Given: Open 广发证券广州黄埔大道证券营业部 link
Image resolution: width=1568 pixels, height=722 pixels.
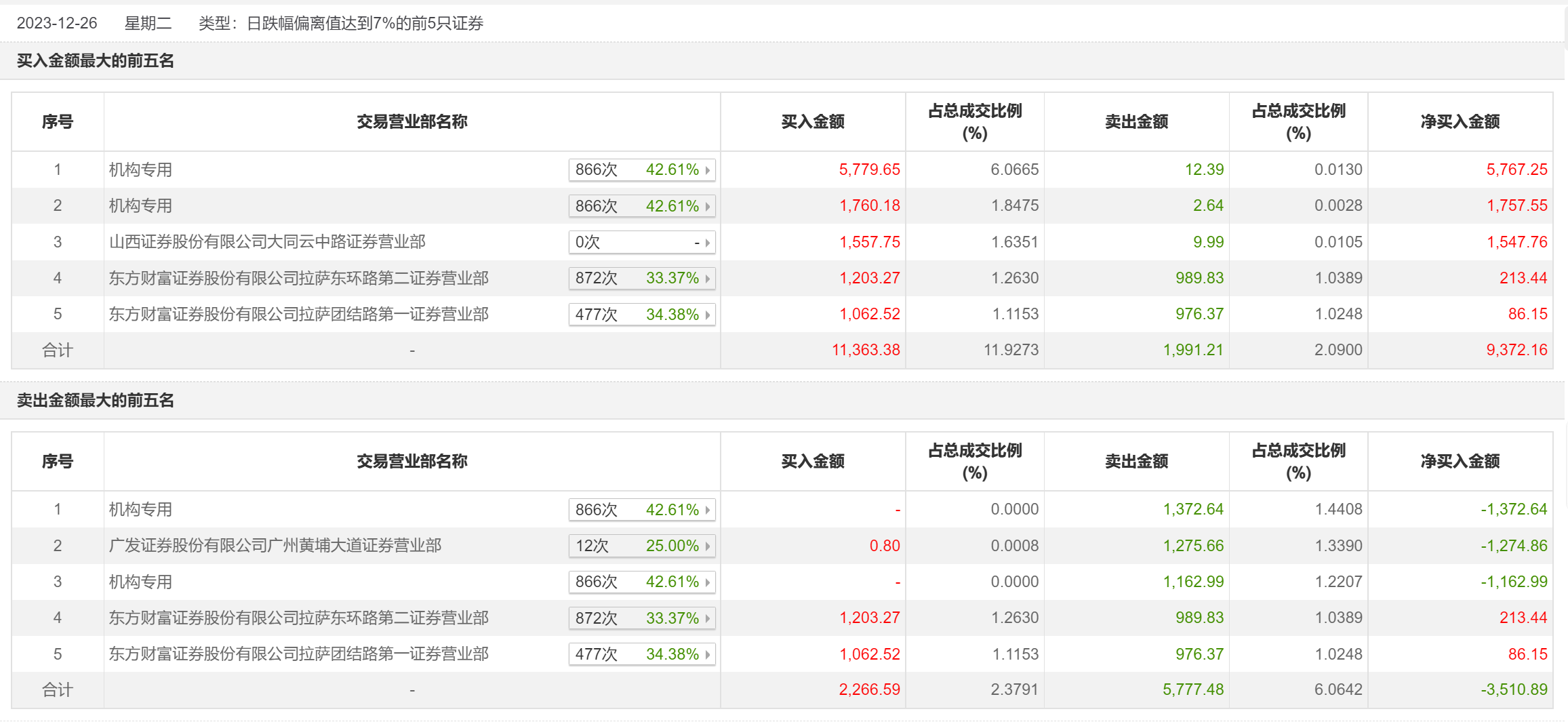Looking at the screenshot, I should (275, 546).
